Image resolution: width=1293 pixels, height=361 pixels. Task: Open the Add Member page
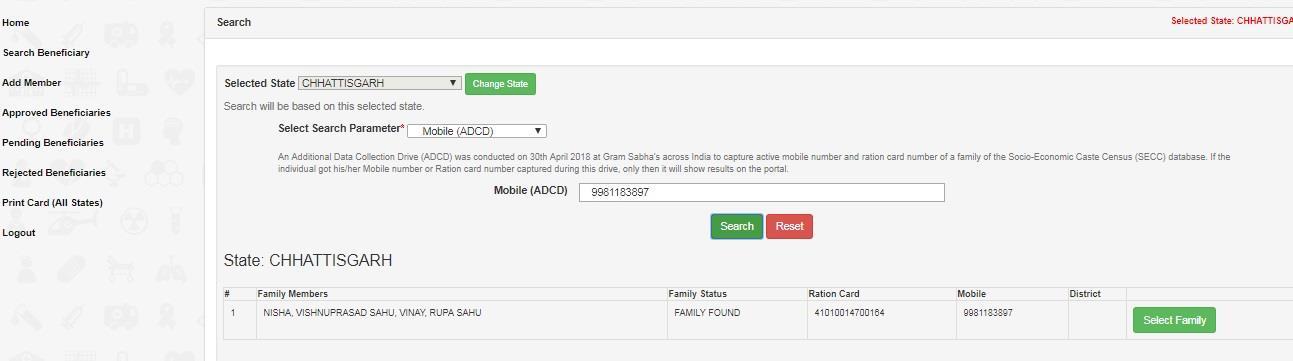(x=32, y=83)
